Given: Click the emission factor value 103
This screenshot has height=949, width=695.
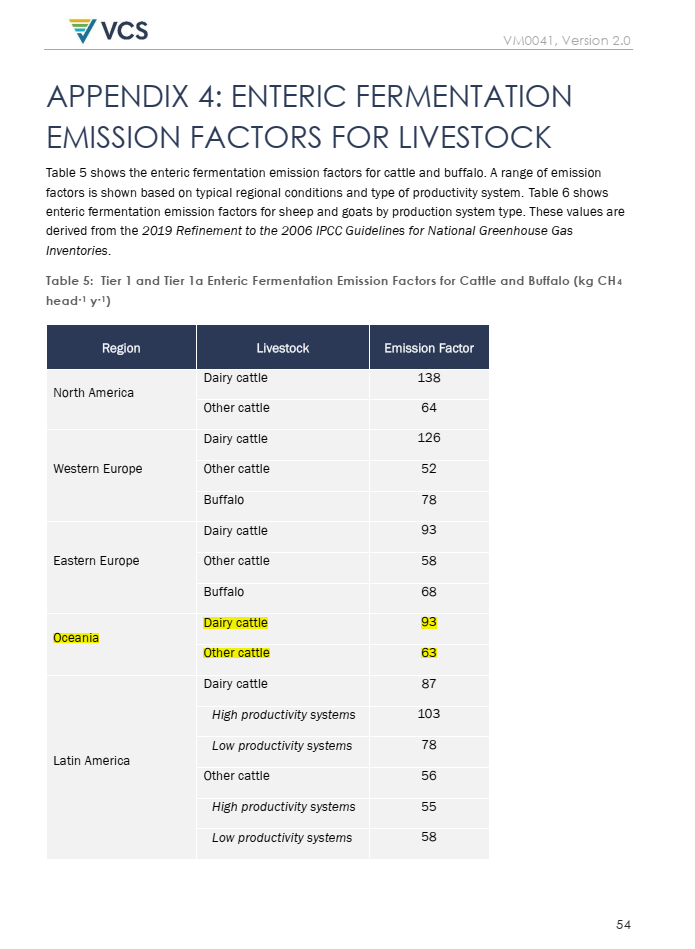Looking at the screenshot, I should tap(429, 714).
